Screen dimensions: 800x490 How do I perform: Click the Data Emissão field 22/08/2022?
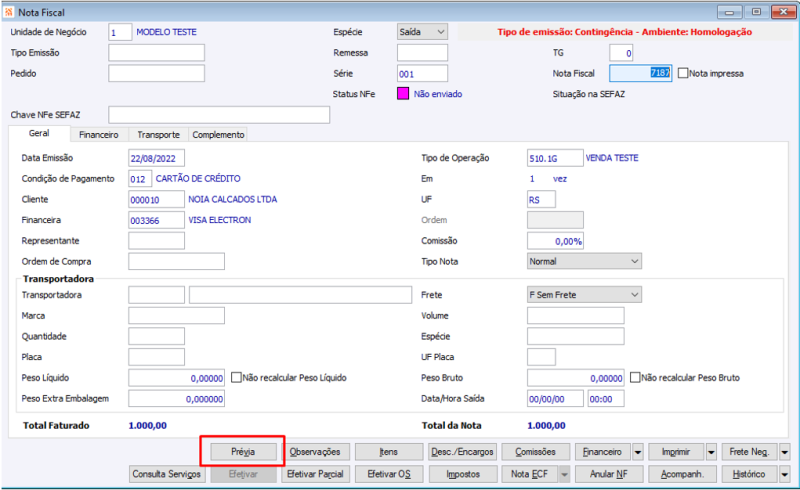(x=156, y=158)
